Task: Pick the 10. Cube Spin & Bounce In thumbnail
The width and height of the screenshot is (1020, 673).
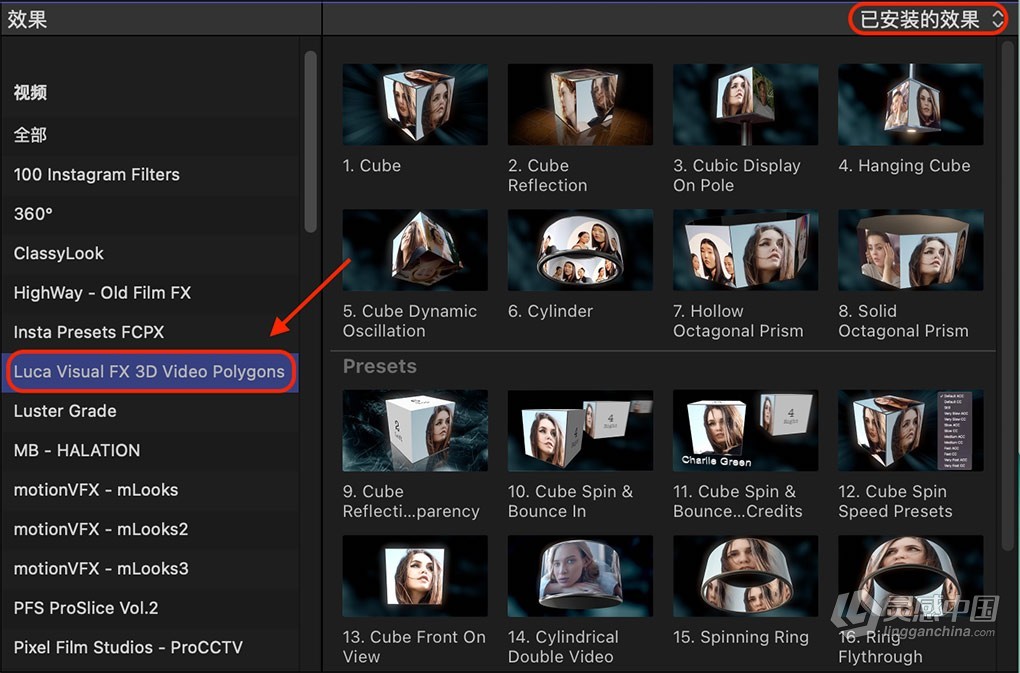Action: coord(580,430)
